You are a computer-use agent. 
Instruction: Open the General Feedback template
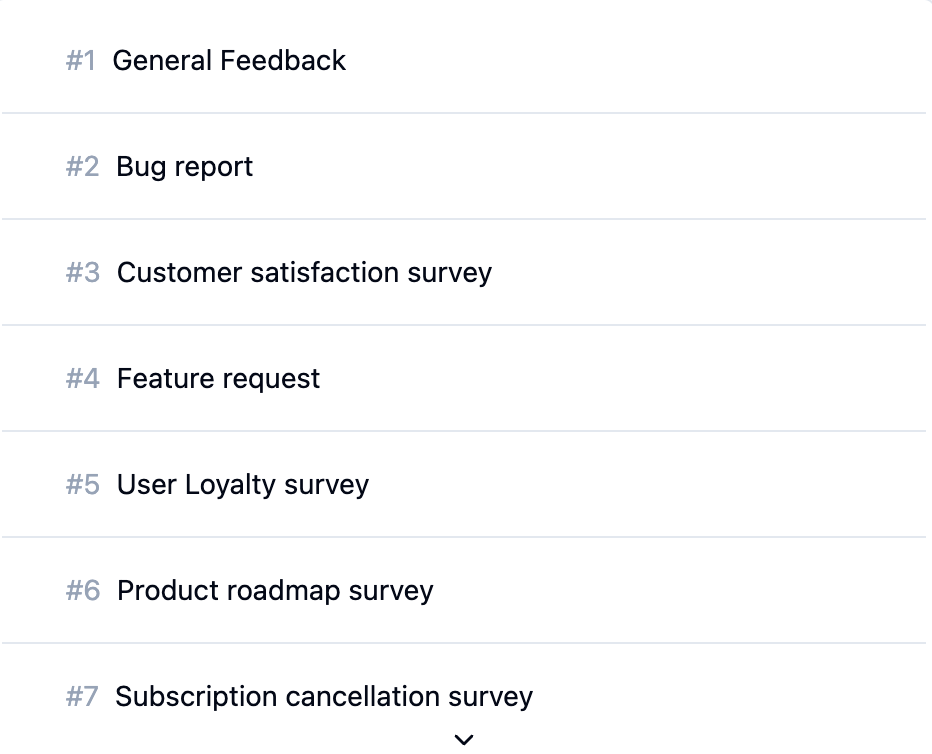click(x=229, y=61)
